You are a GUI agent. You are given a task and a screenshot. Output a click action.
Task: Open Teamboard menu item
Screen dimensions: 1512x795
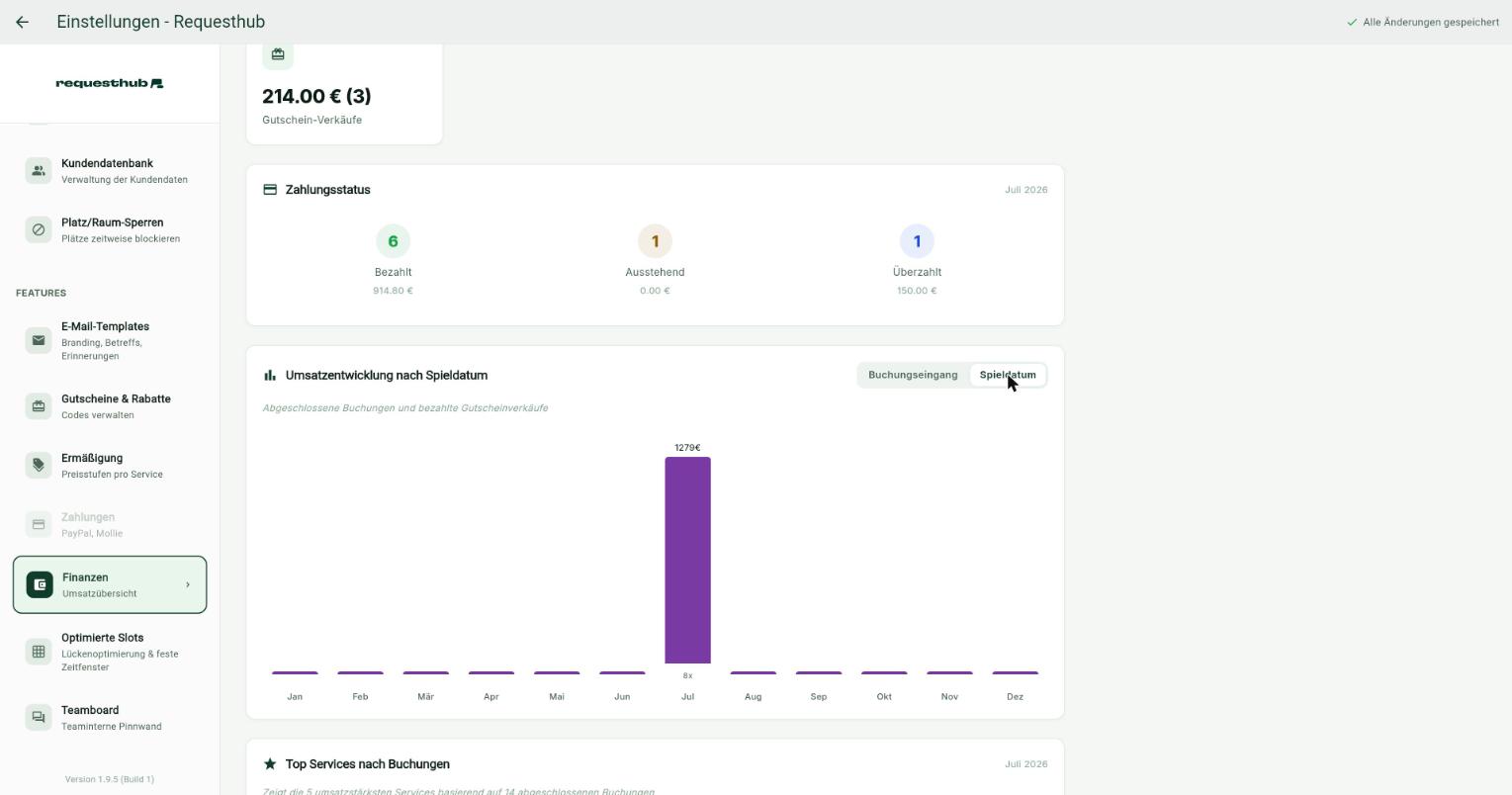(110, 717)
